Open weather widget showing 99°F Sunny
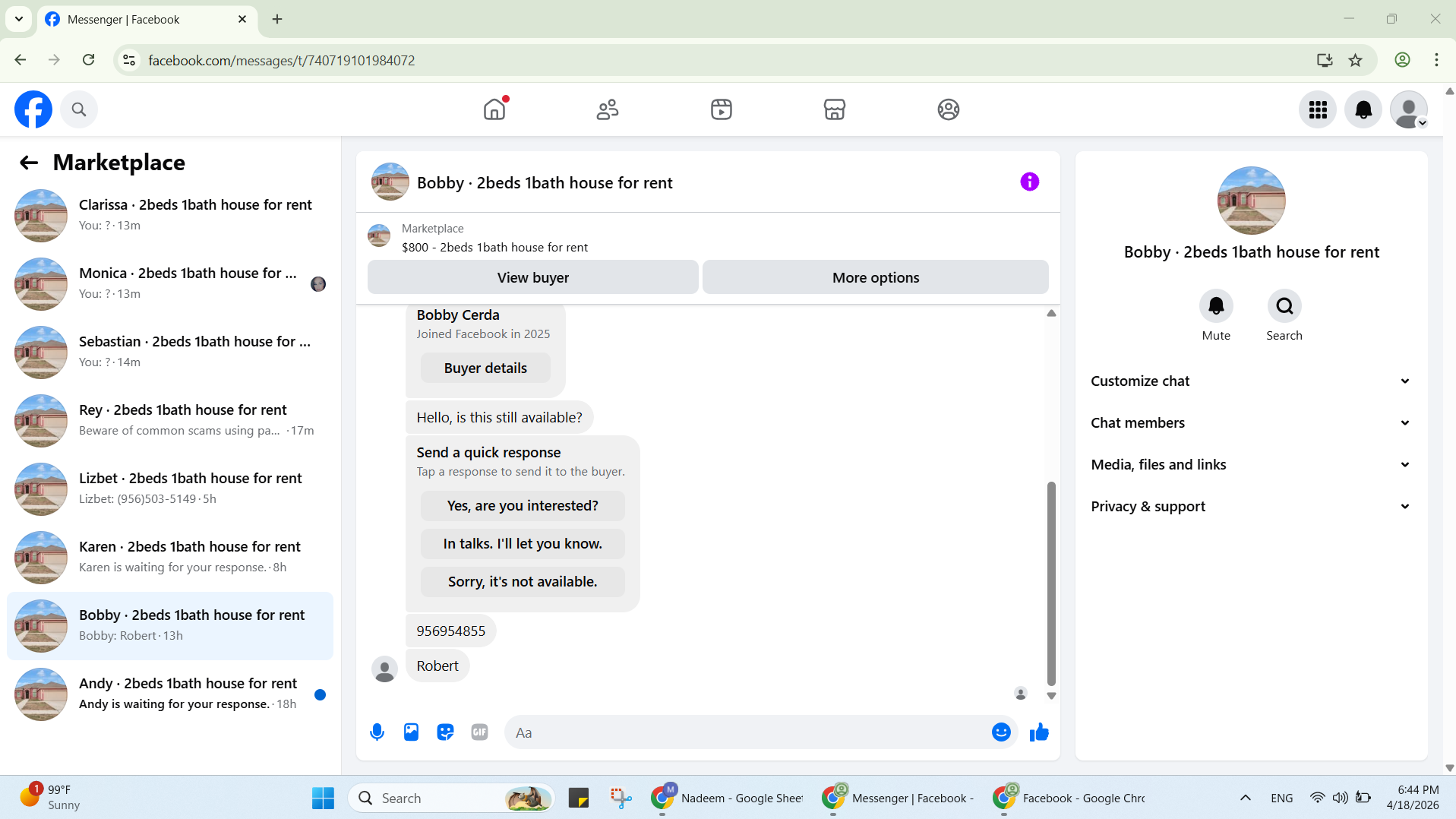Image resolution: width=1456 pixels, height=819 pixels. coord(50,798)
